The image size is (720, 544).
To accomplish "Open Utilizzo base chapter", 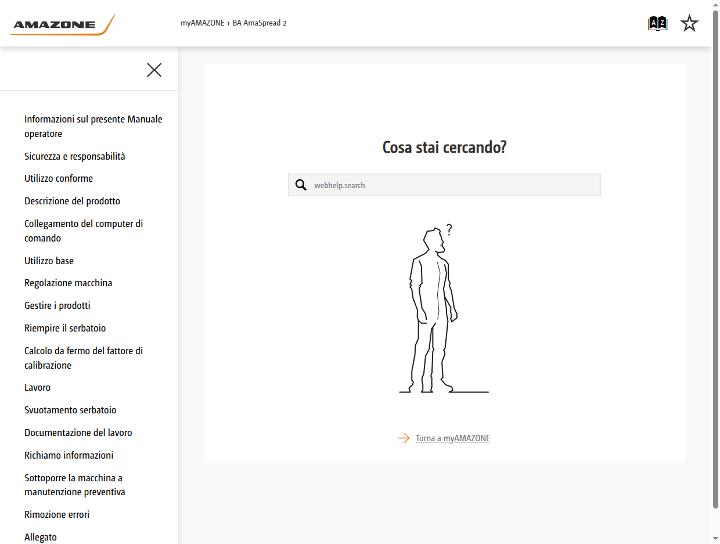I will (49, 261).
